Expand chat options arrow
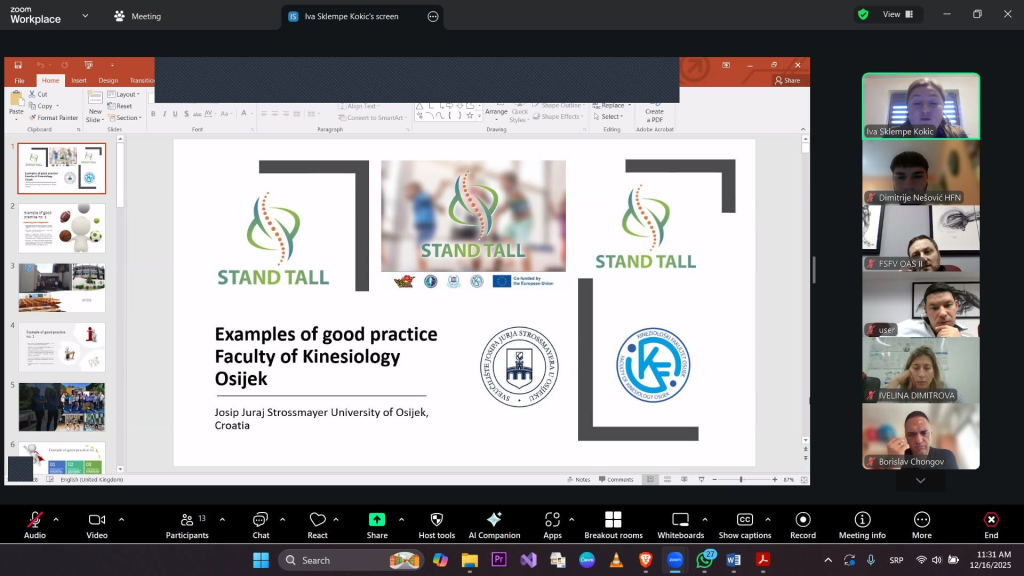Image resolution: width=1024 pixels, height=576 pixels. [282, 520]
